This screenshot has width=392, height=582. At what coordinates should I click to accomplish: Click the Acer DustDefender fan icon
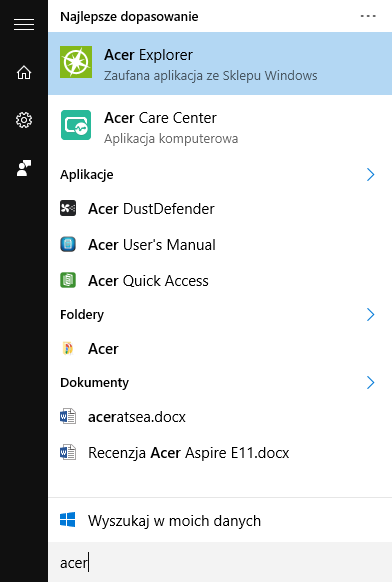pyautogui.click(x=68, y=208)
